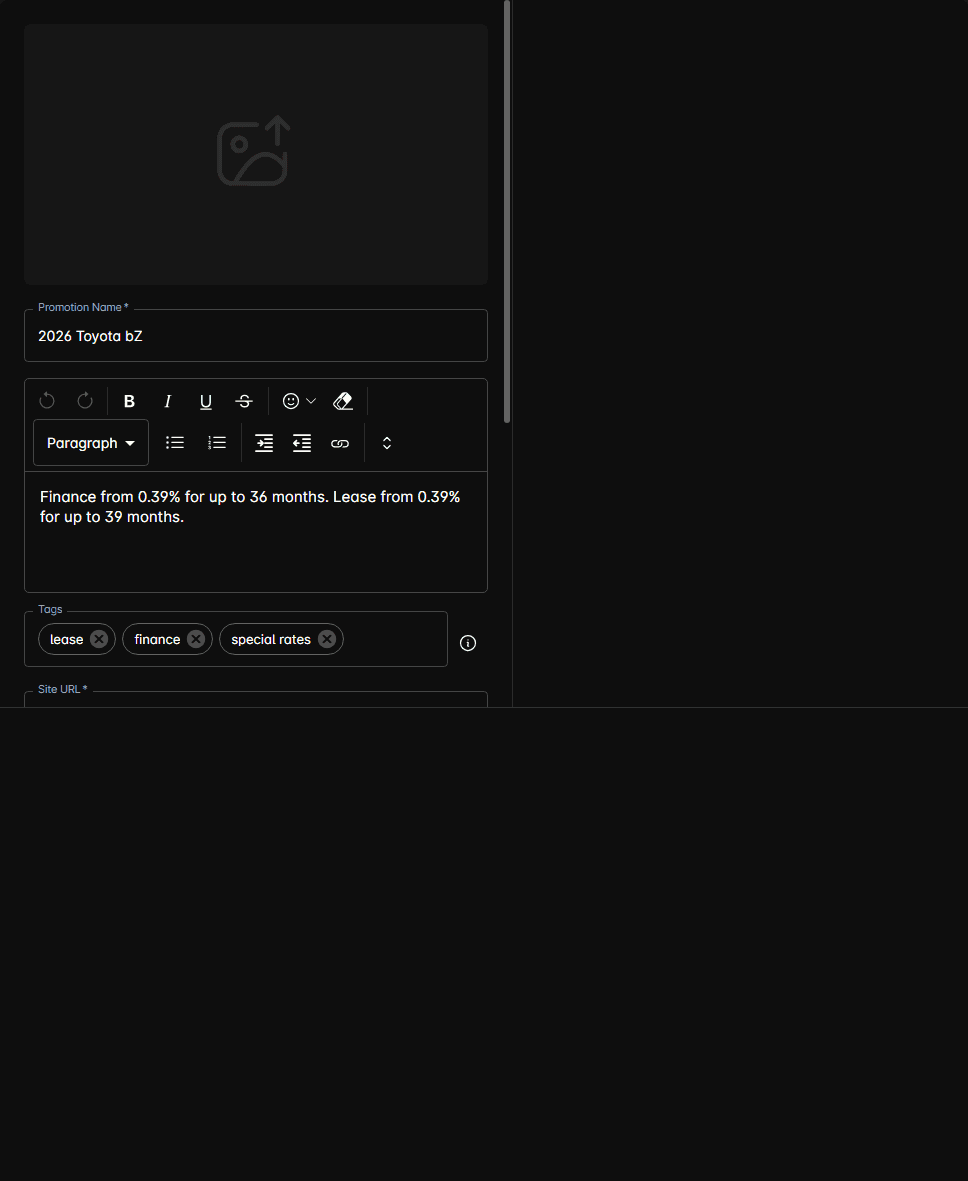This screenshot has width=968, height=1181.
Task: Click the Promotion Name input field
Action: tap(256, 336)
